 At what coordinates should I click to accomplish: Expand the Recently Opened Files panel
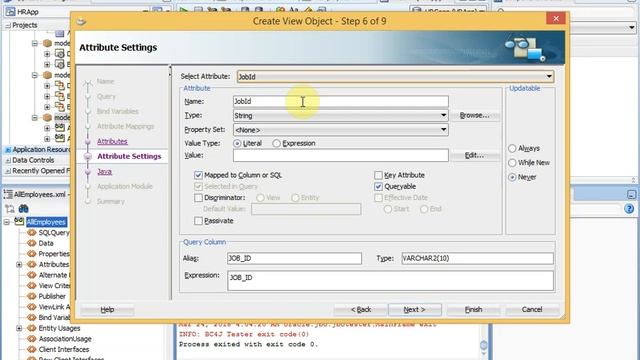[x=8, y=171]
